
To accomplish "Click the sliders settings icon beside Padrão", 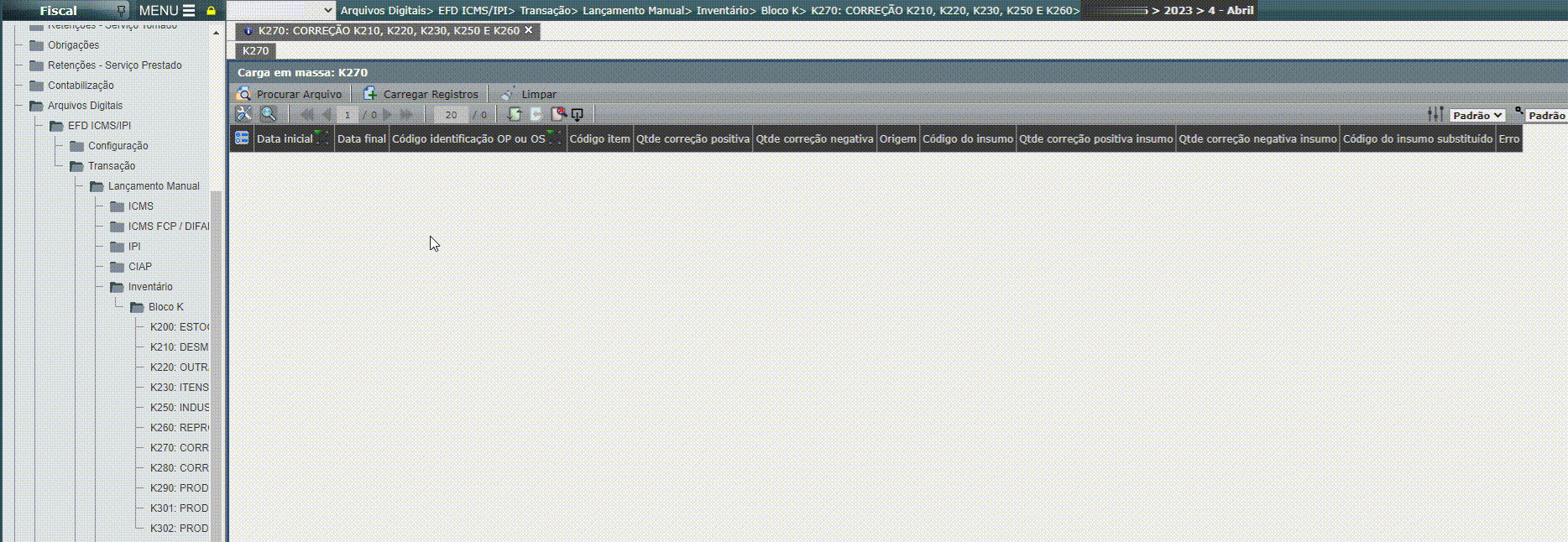I will [1435, 115].
